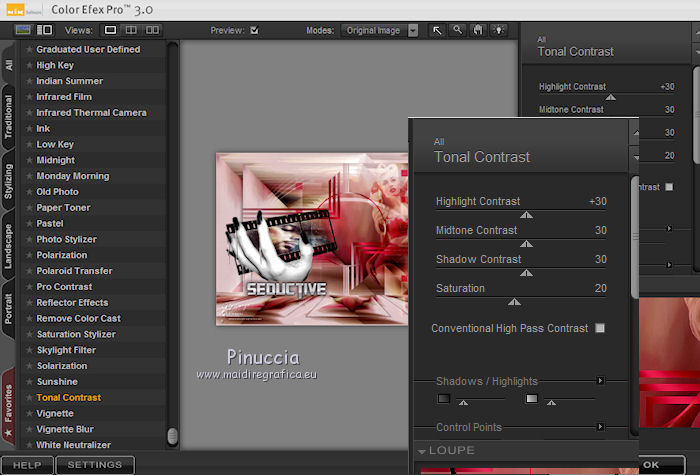This screenshot has width=700, height=475.
Task: Open the All filters tab
Action: tap(8, 64)
